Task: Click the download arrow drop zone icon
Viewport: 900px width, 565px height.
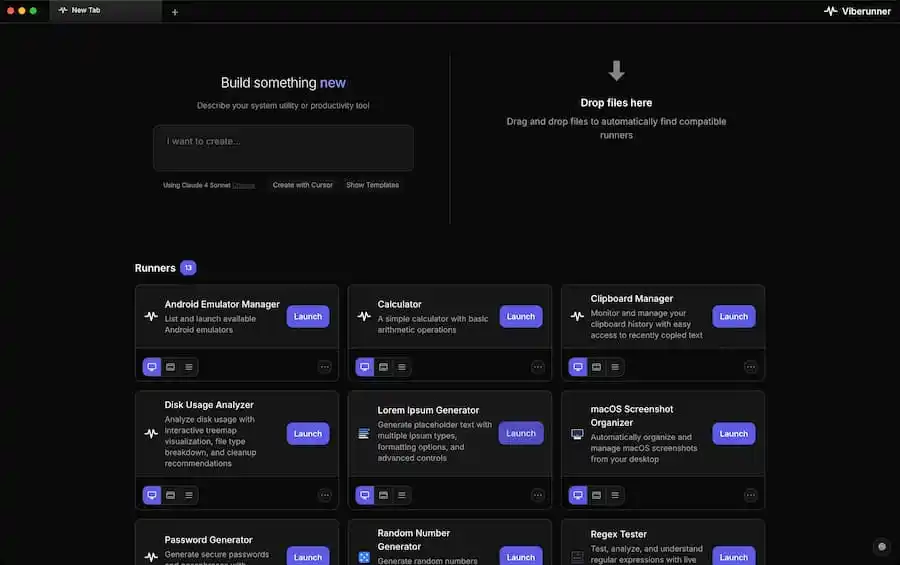Action: [x=616, y=71]
